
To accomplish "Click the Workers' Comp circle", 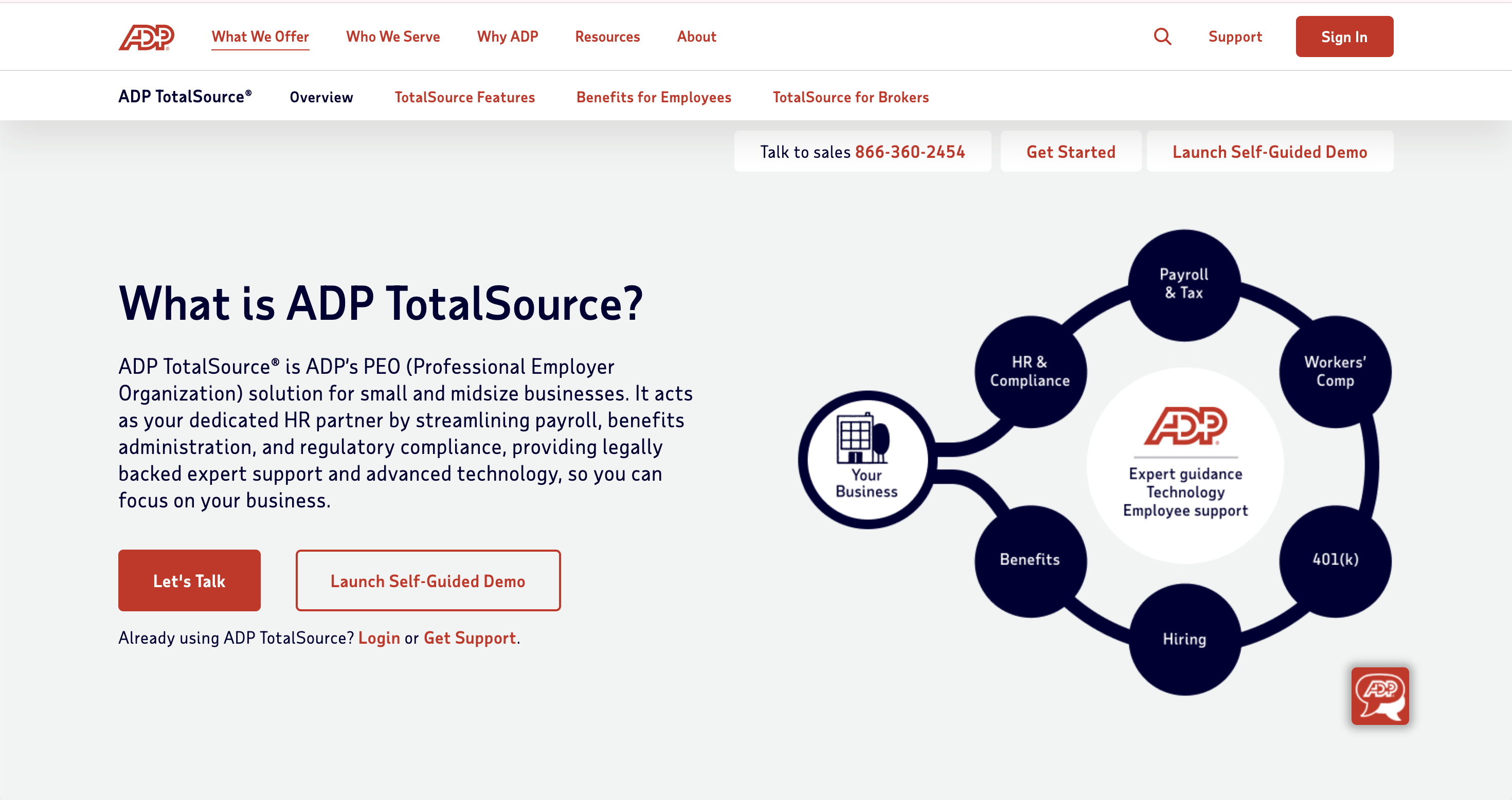I will pyautogui.click(x=1335, y=372).
